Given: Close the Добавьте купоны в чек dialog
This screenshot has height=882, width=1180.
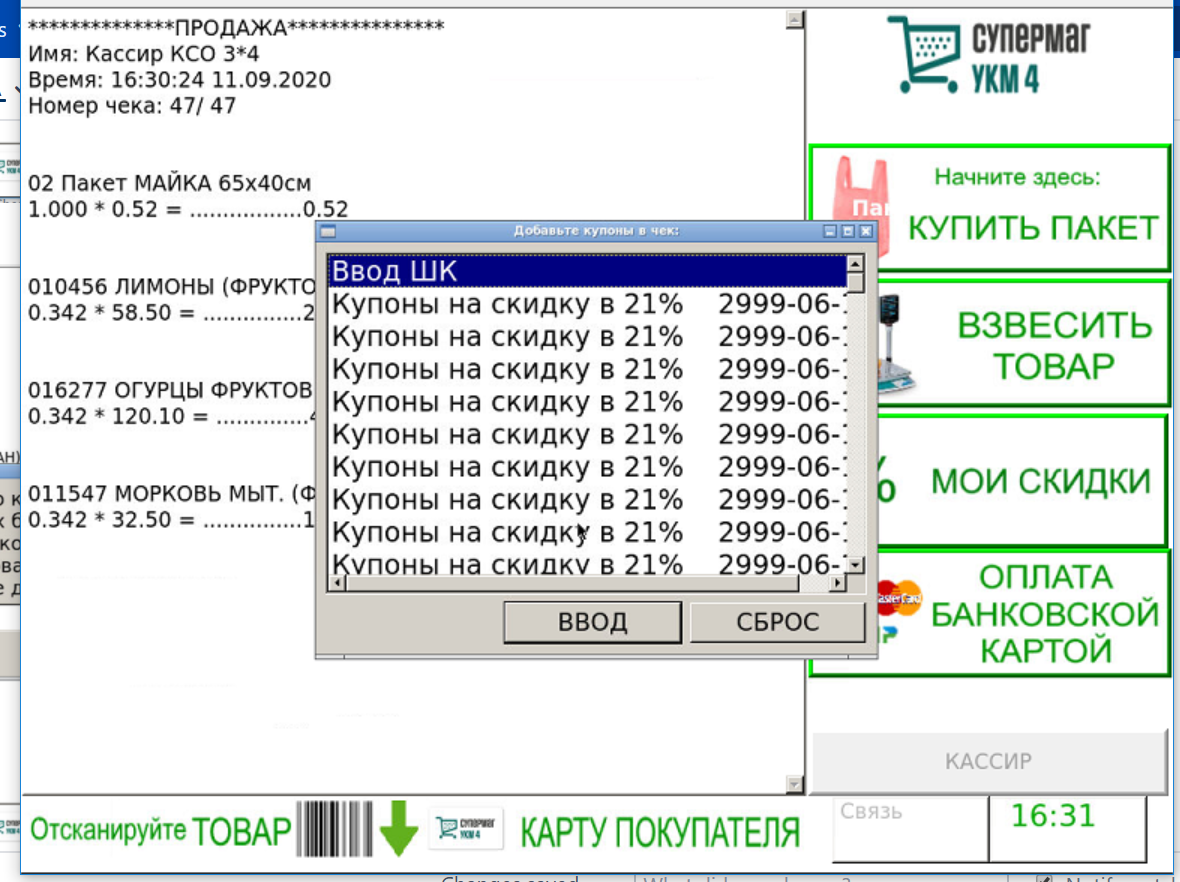Looking at the screenshot, I should 866,231.
